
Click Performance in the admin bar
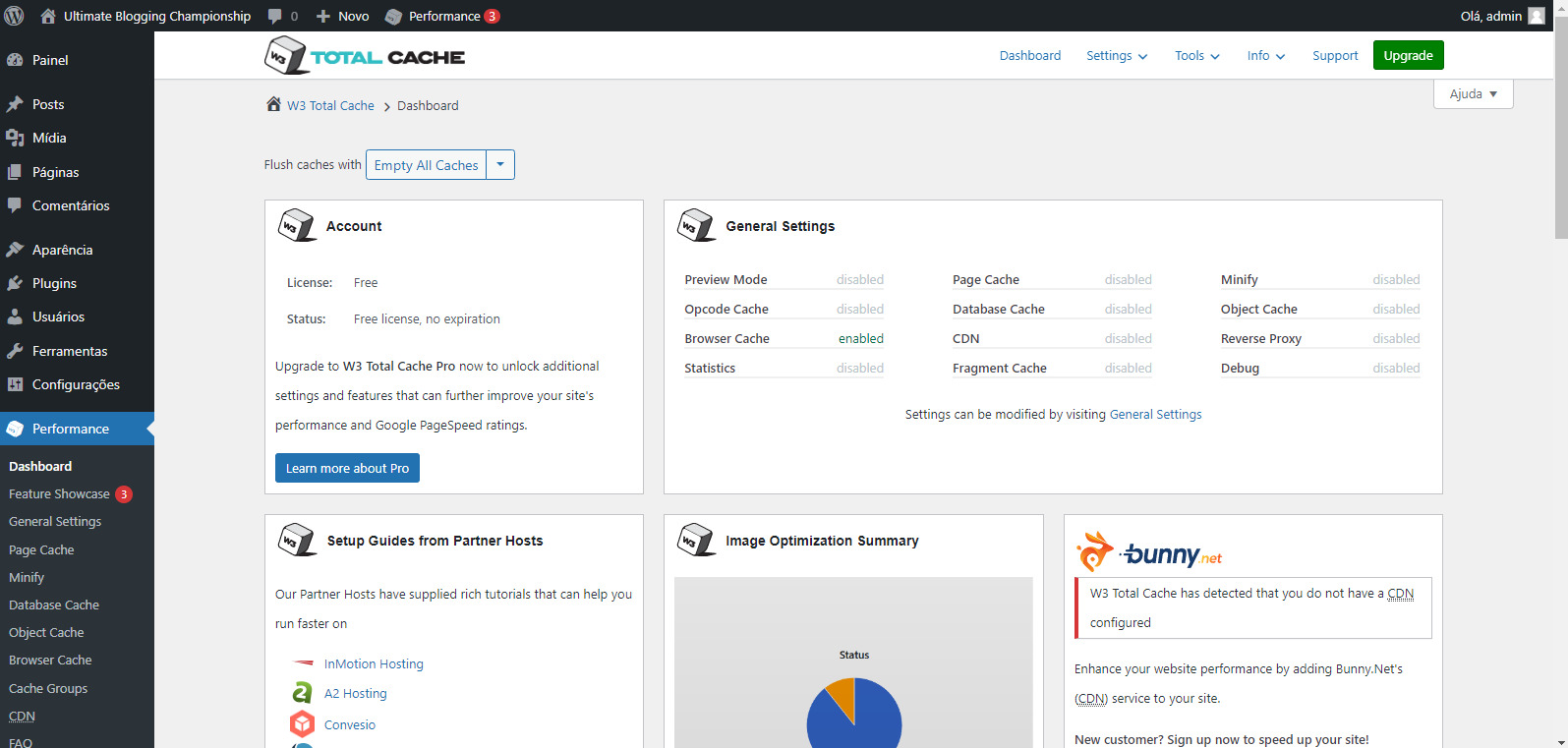point(444,16)
